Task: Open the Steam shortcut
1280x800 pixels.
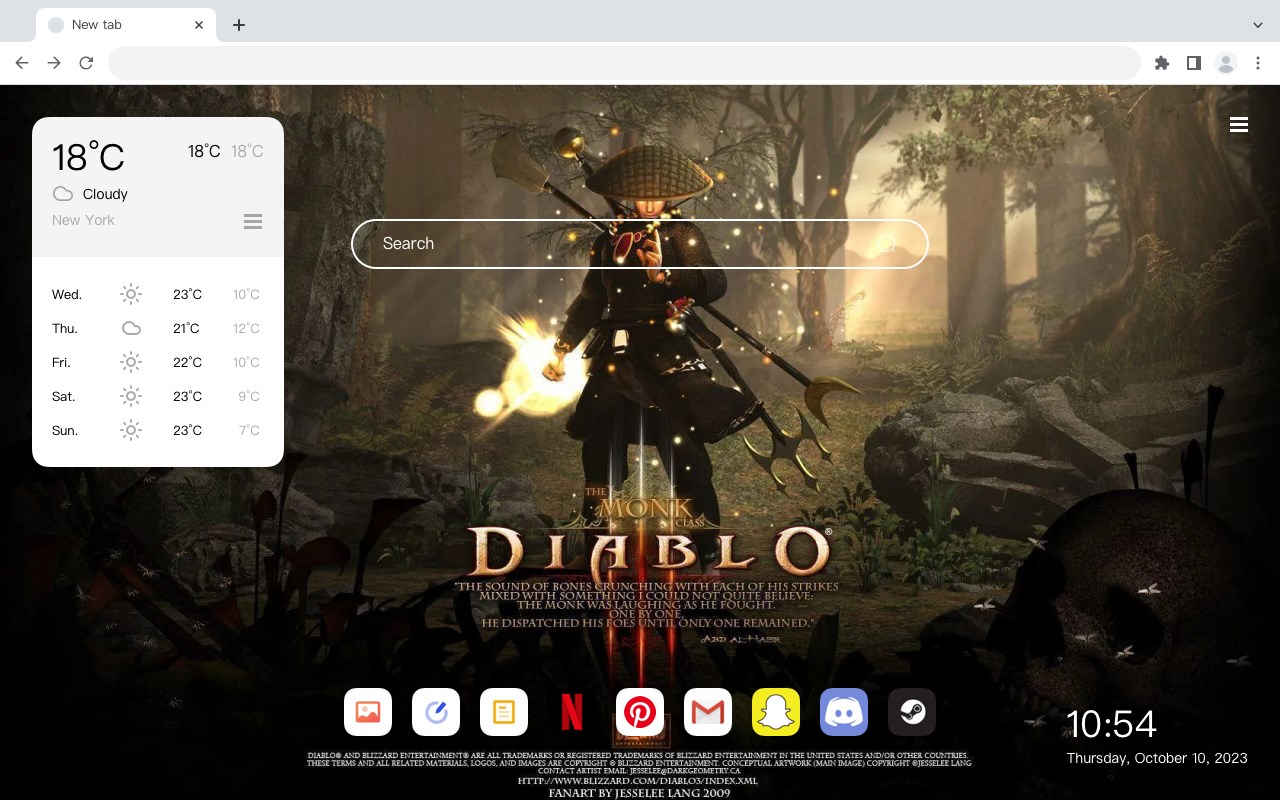Action: tap(912, 712)
